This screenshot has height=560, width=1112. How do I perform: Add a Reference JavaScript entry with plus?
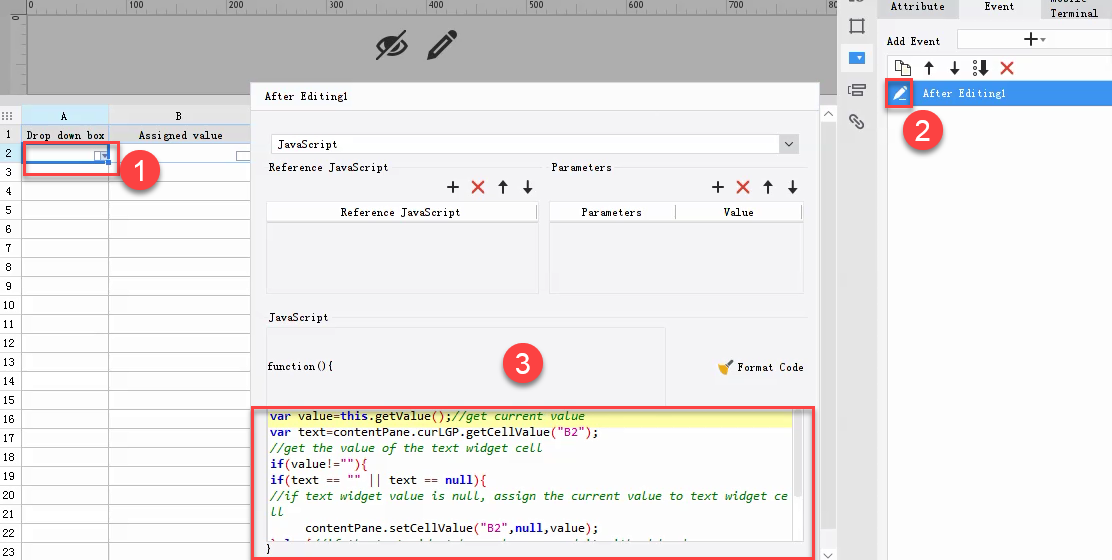pos(452,187)
